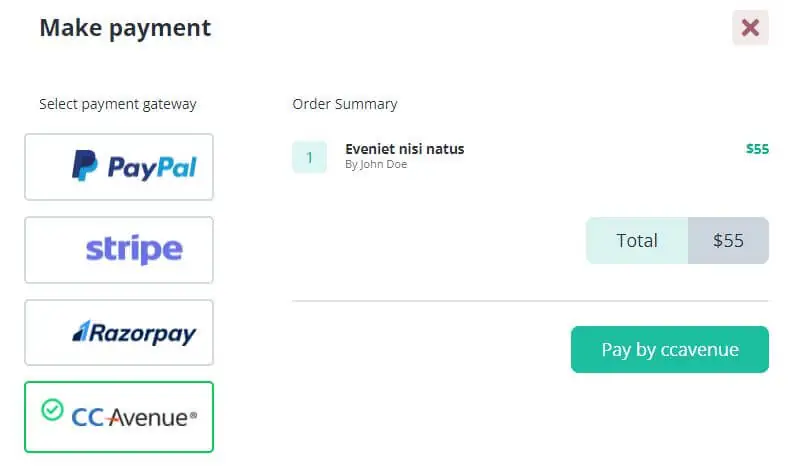795x475 pixels.
Task: Pick Razorpay as payment gateway
Action: coord(119,333)
